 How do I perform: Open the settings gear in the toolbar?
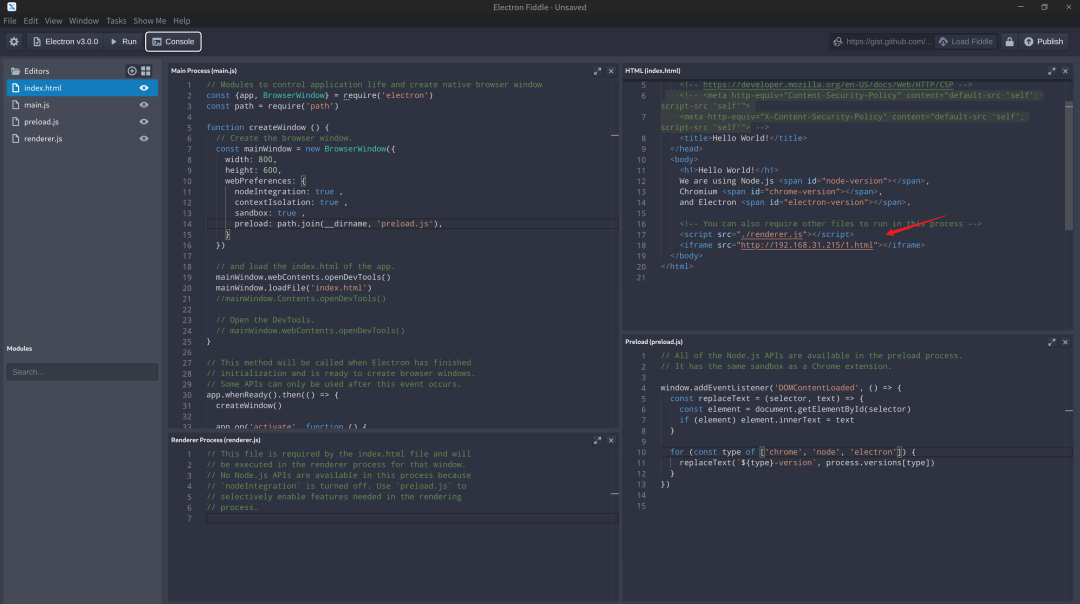tap(14, 41)
